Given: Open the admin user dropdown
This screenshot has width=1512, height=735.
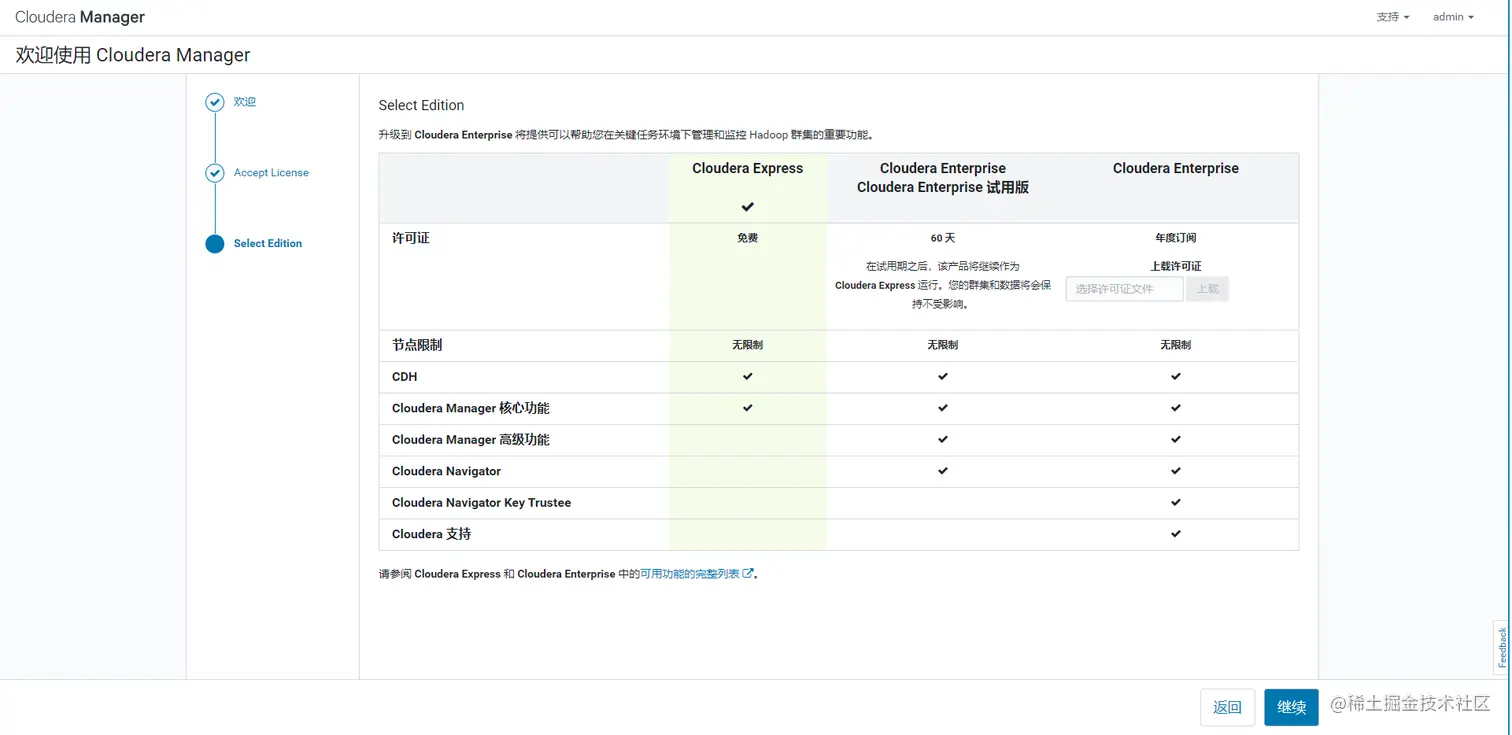Looking at the screenshot, I should (x=1453, y=17).
